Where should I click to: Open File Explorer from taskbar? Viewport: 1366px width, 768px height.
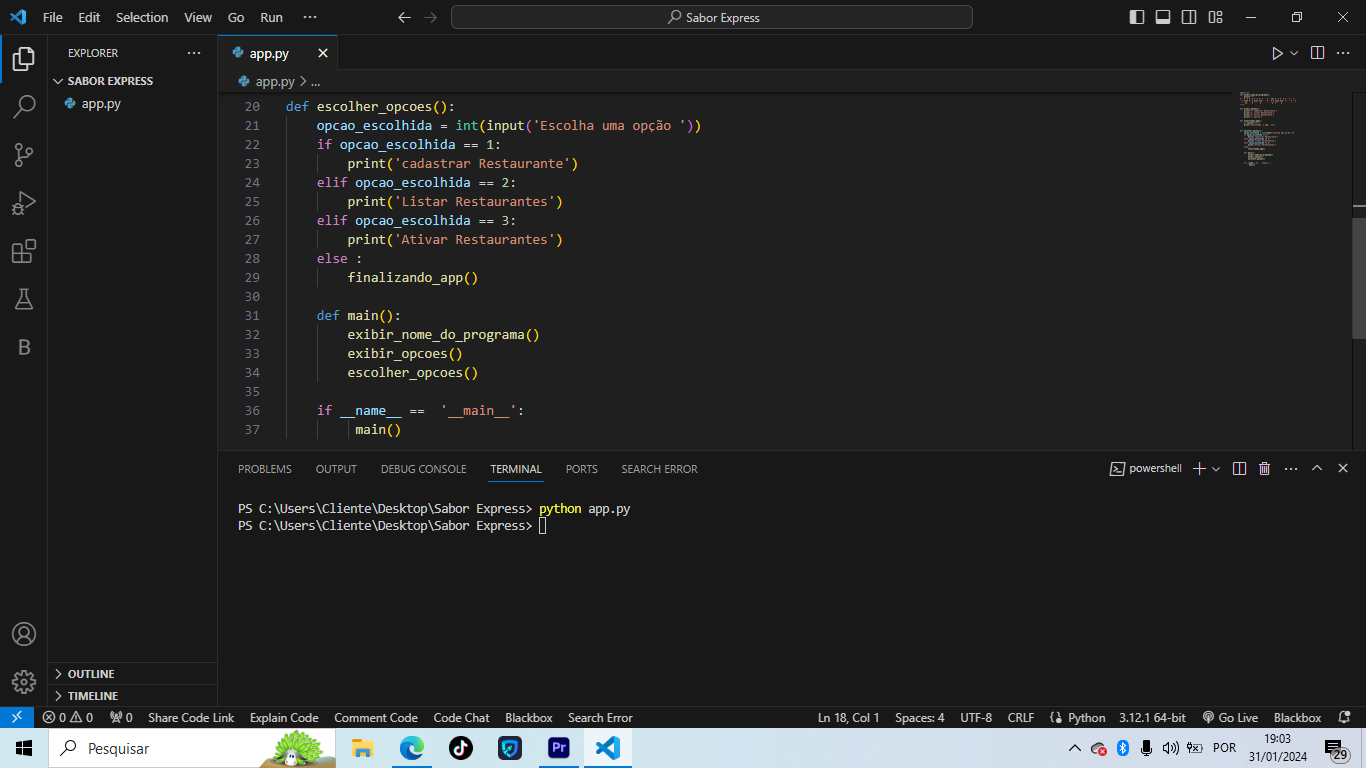(x=362, y=748)
